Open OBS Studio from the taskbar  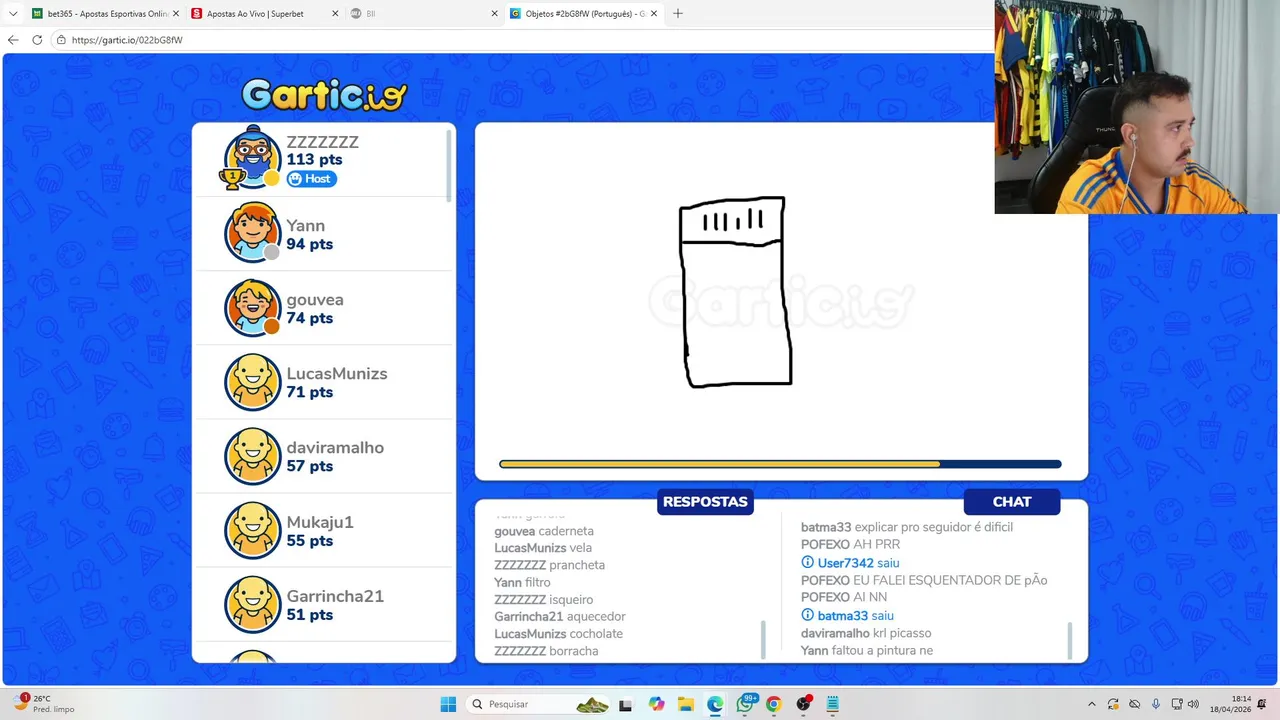tap(803, 704)
